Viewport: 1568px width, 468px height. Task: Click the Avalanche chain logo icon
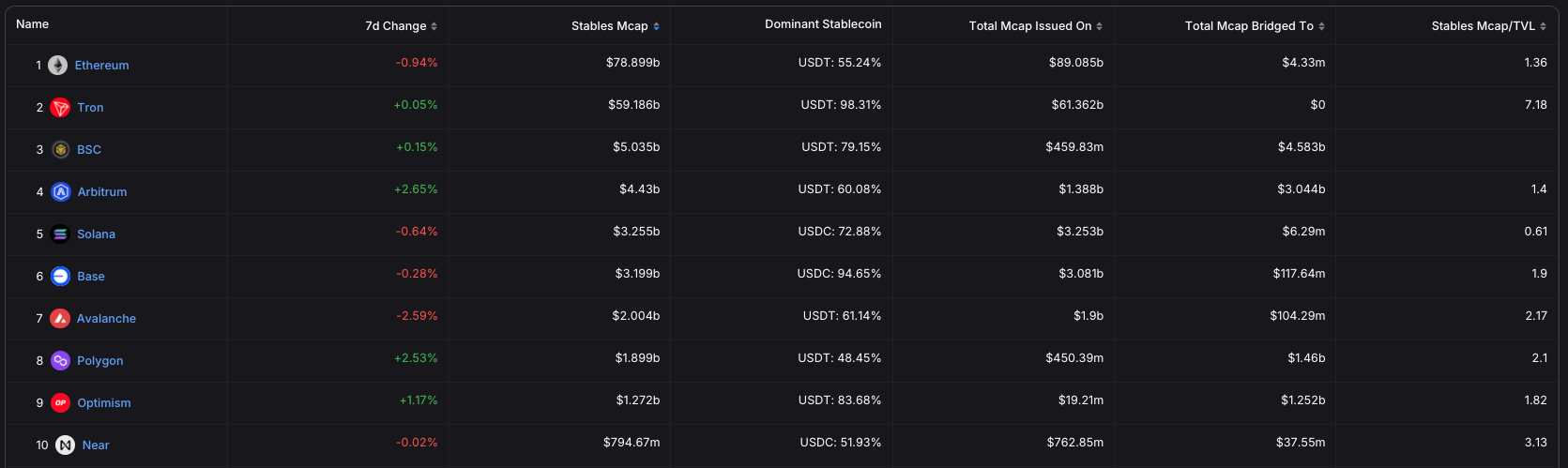[60, 319]
